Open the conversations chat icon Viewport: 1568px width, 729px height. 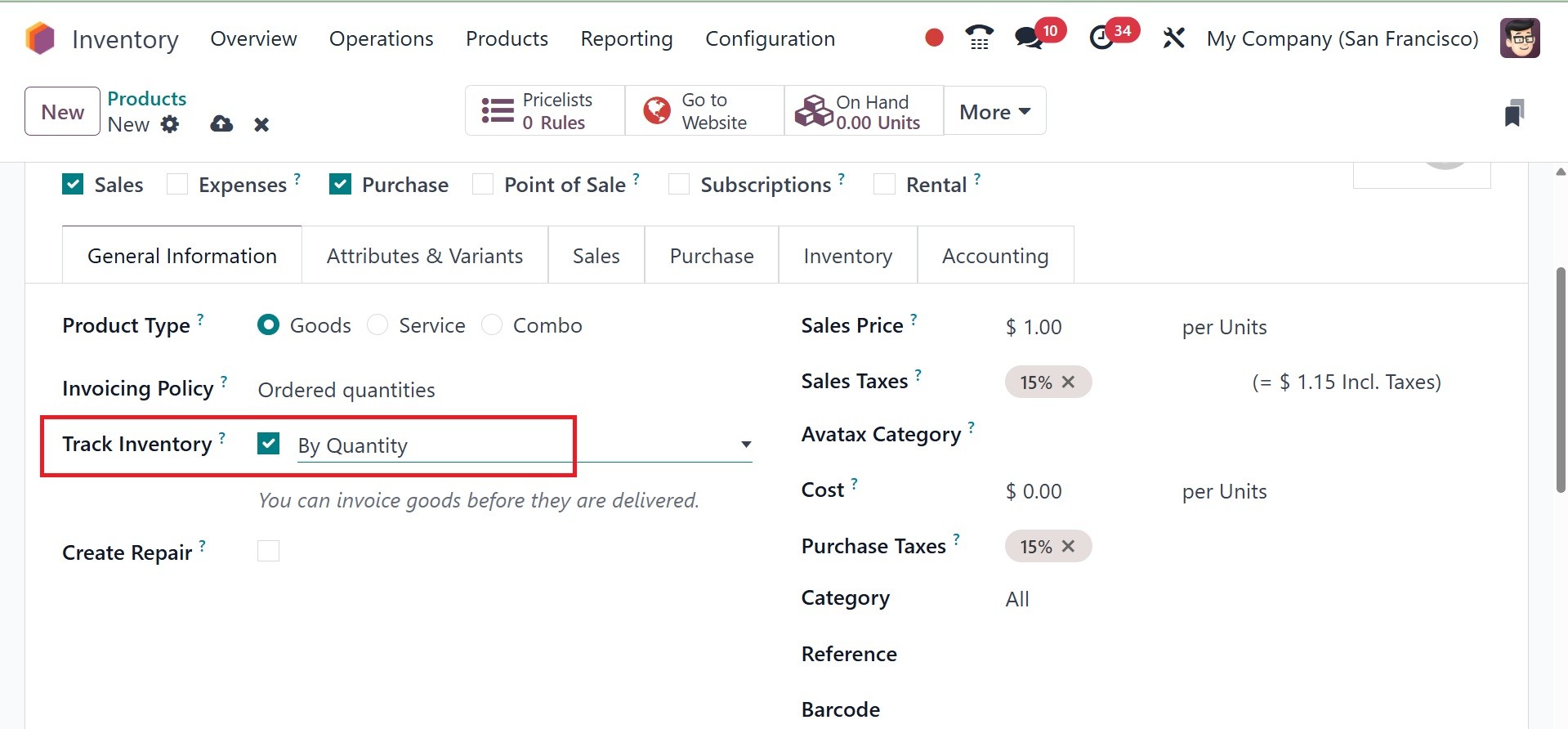pyautogui.click(x=1028, y=38)
